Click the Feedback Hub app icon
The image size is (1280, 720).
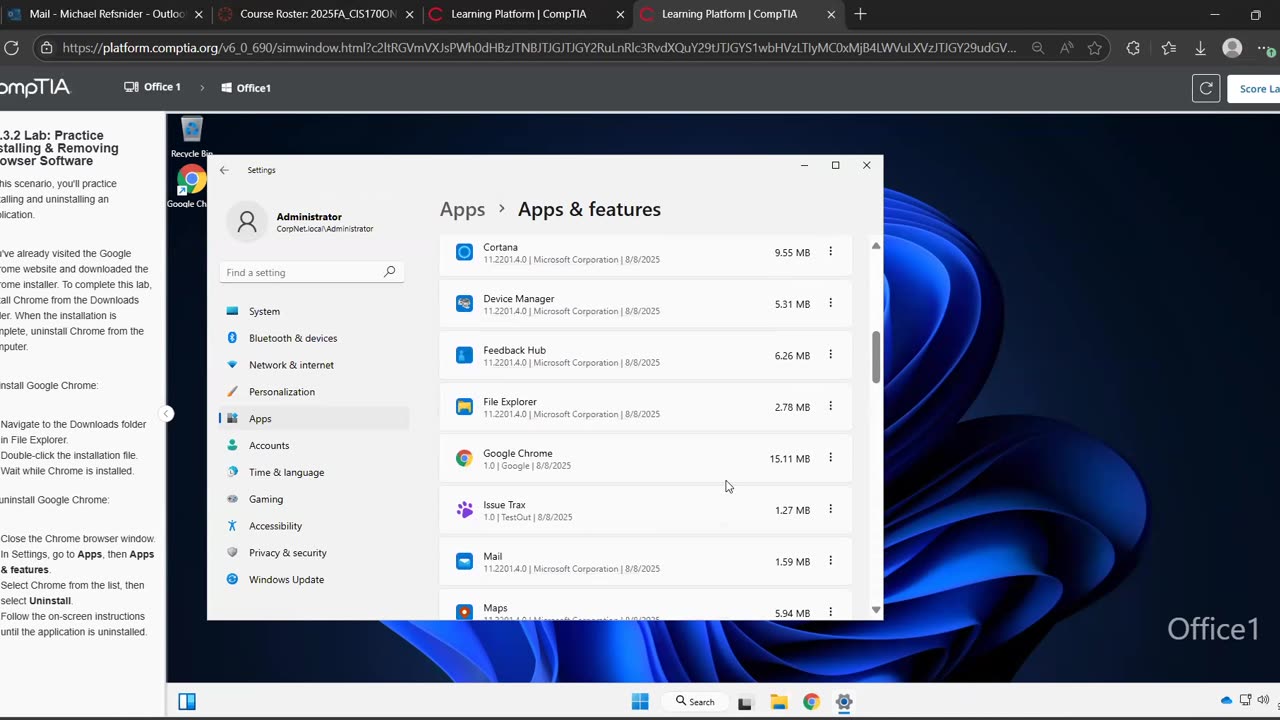click(x=464, y=356)
